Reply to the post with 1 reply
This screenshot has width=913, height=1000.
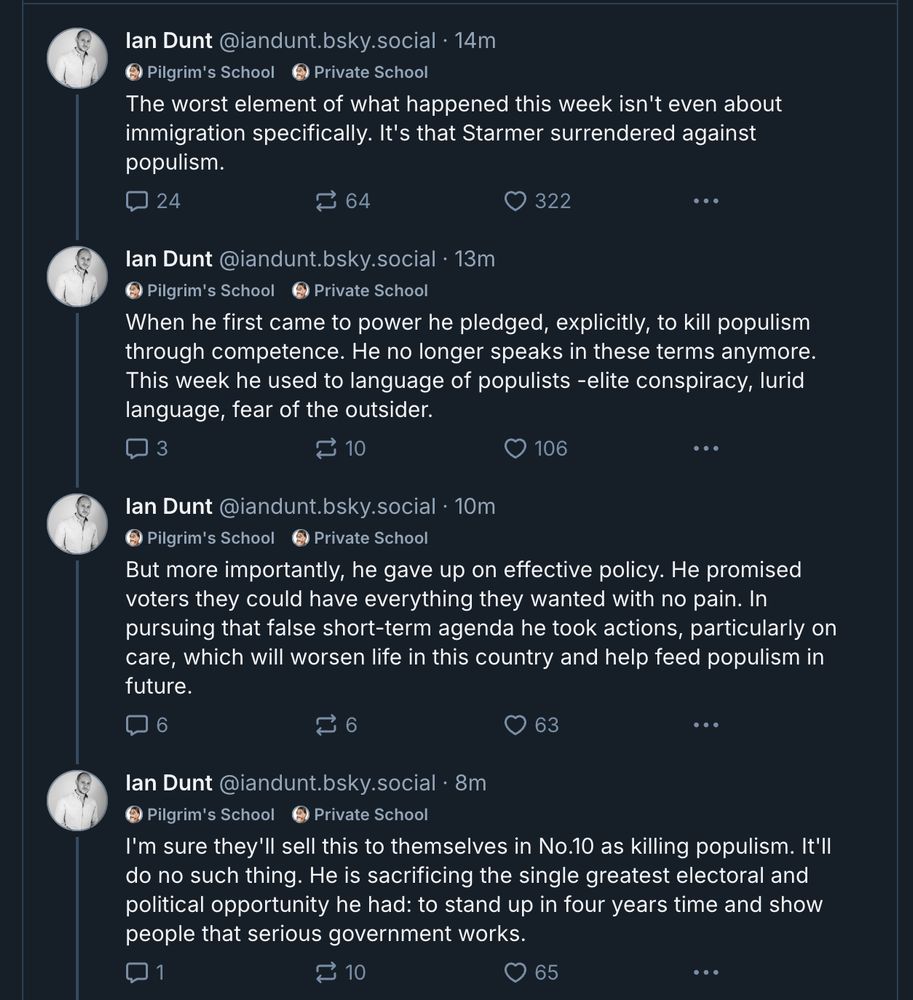pos(137,972)
